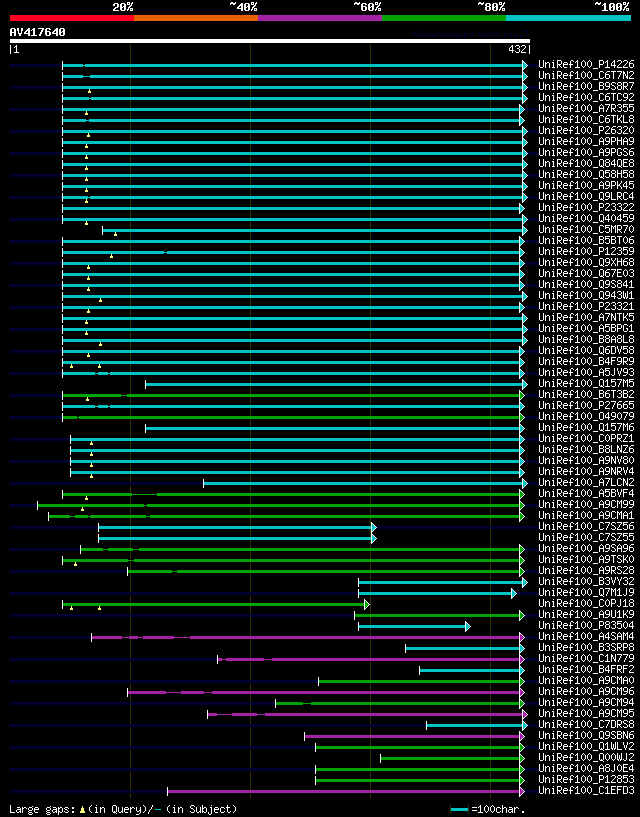Select the UniRef100_Q9LRC4 label
Image resolution: width=640 pixels, height=817 pixels.
[x=586, y=196]
